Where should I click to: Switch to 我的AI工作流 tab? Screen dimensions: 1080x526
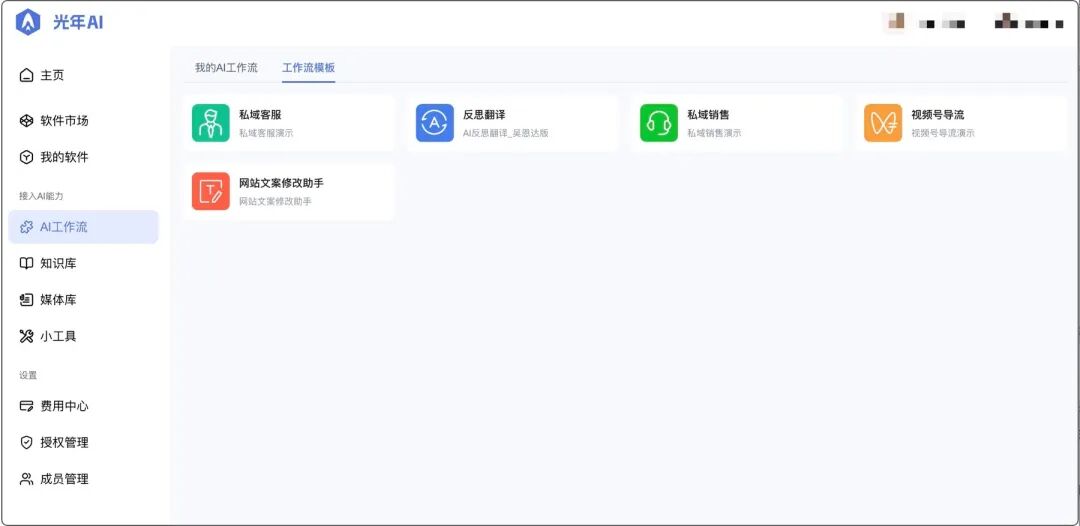click(x=226, y=67)
